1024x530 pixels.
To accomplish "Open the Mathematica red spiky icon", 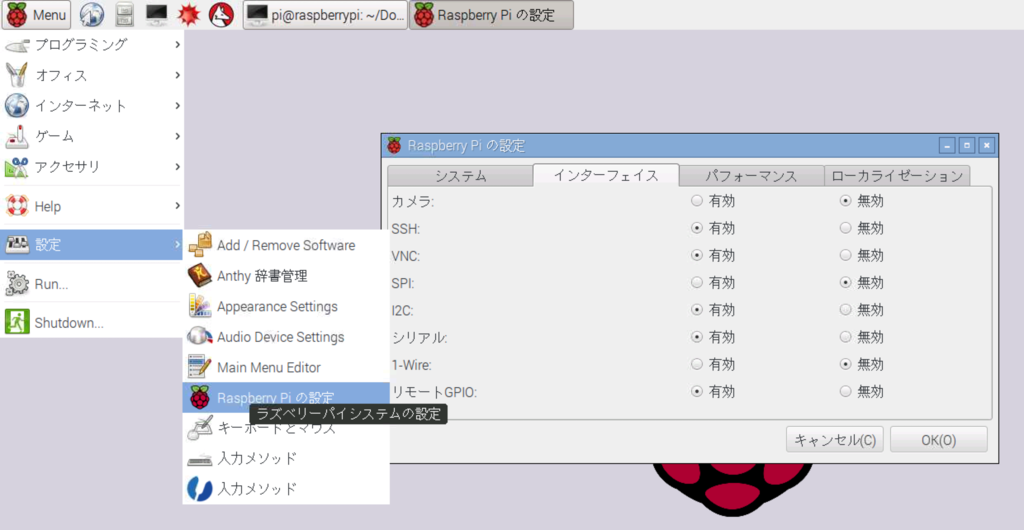I will 189,14.
